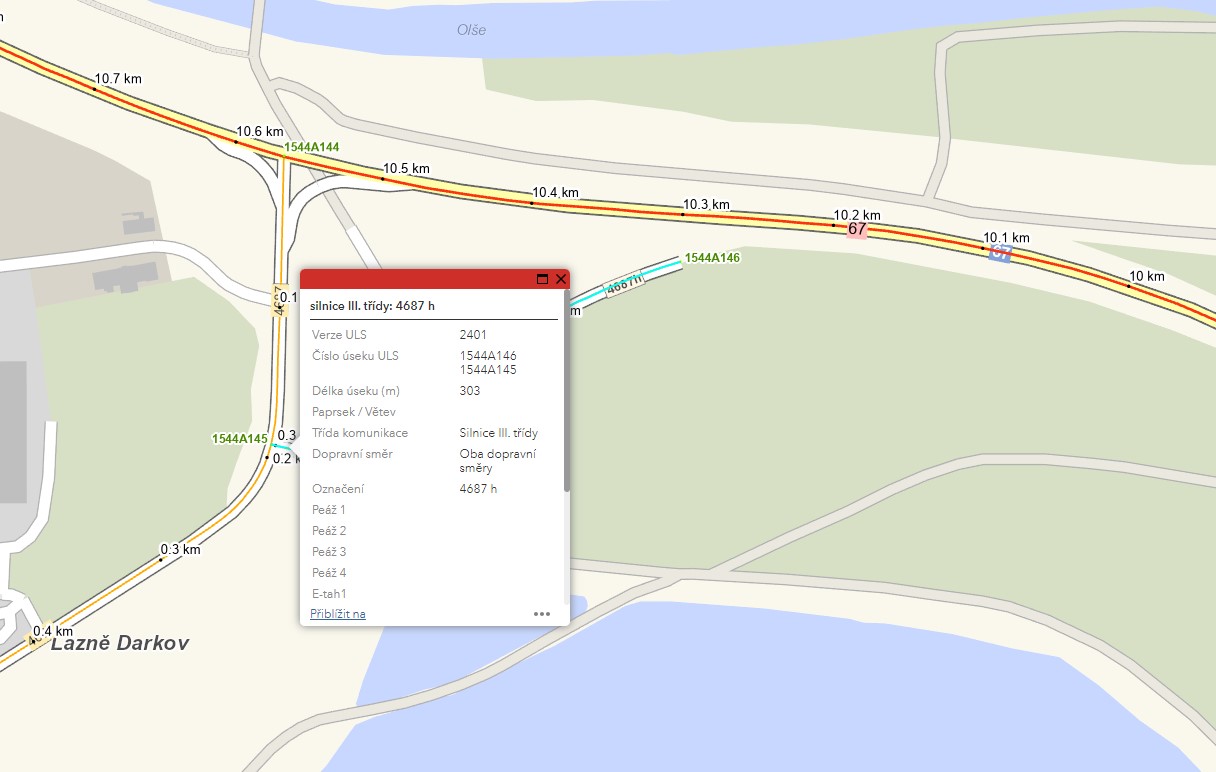Click the 10.7 km marker point
1216x772 pixels.
tap(94, 88)
